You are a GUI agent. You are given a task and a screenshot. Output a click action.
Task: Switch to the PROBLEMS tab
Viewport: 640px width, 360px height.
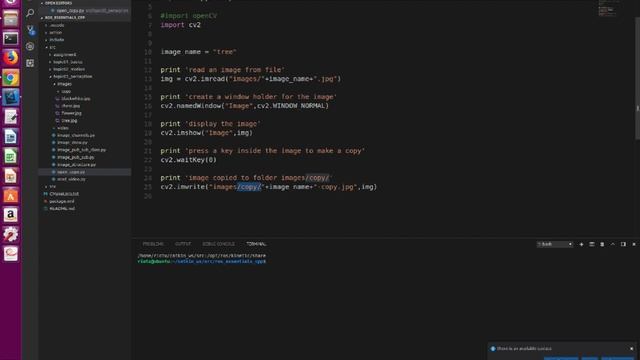coord(153,244)
